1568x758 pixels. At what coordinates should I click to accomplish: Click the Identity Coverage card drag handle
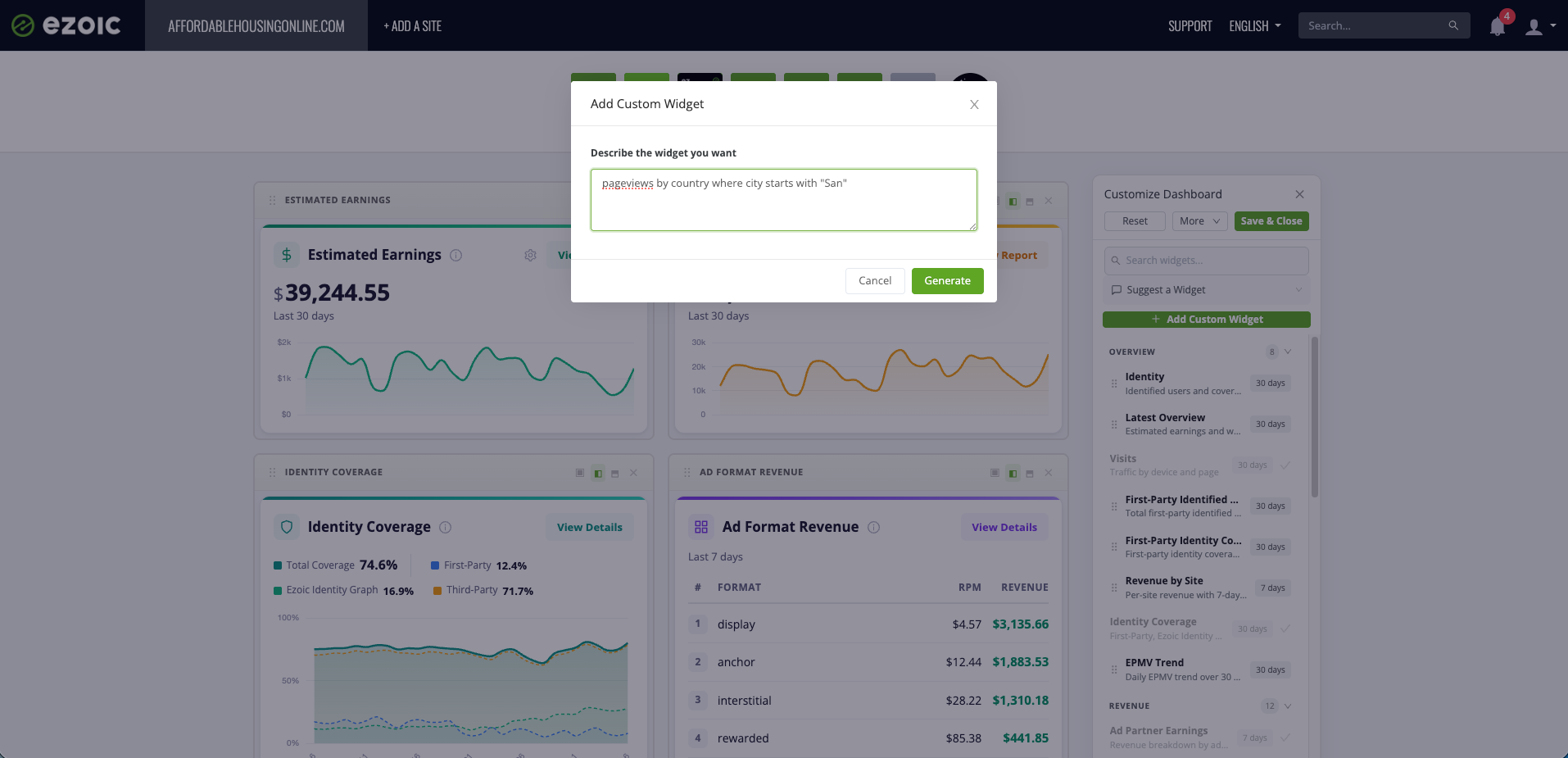coord(272,473)
